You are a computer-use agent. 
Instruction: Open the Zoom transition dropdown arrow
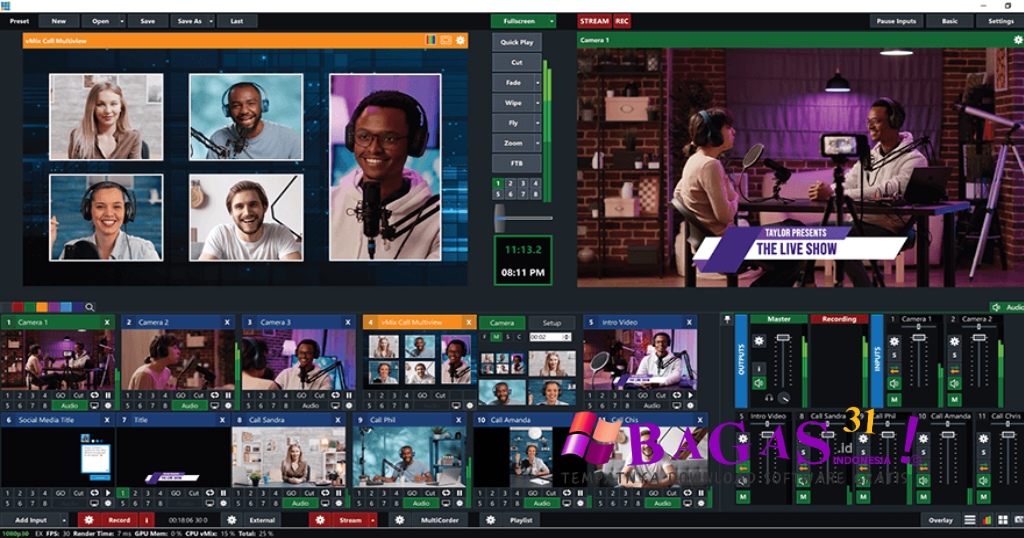[537, 143]
